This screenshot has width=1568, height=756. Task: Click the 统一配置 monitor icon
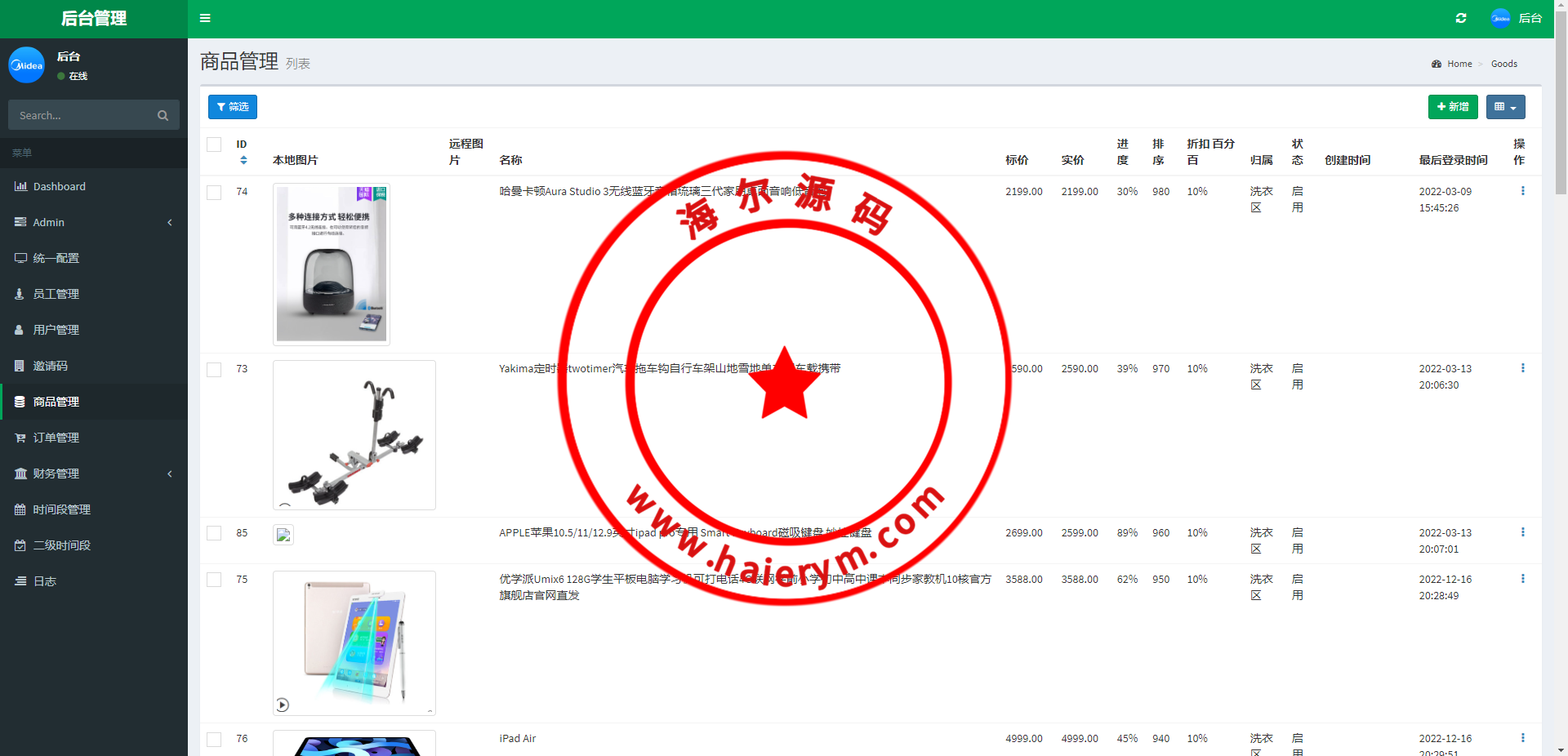pyautogui.click(x=20, y=258)
